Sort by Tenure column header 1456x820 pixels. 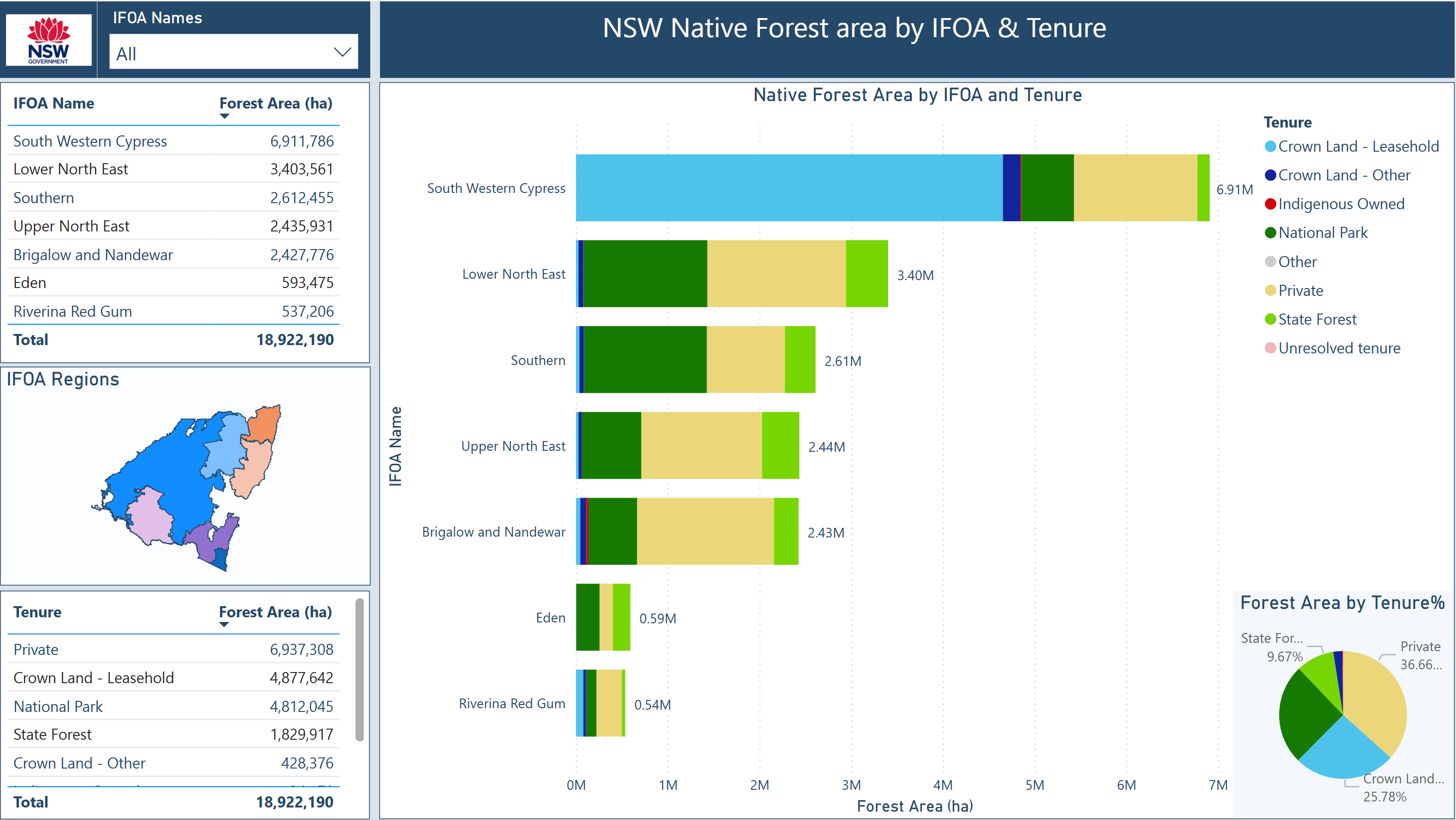(37, 612)
